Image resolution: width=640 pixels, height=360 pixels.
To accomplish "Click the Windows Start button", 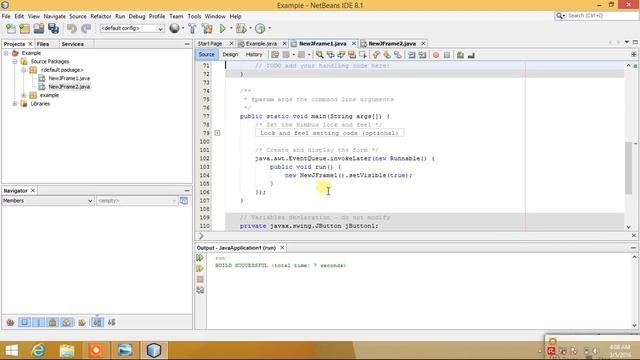I will [x=11, y=350].
